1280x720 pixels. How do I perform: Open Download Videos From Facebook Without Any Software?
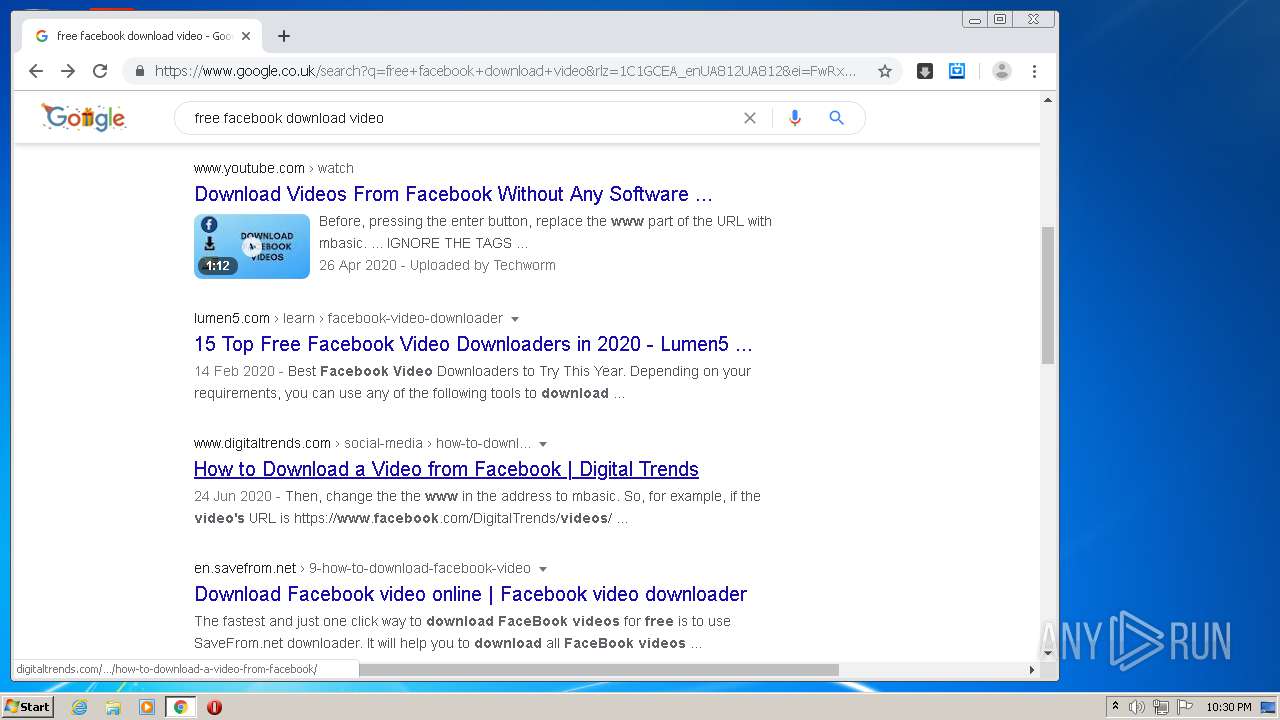click(x=453, y=194)
